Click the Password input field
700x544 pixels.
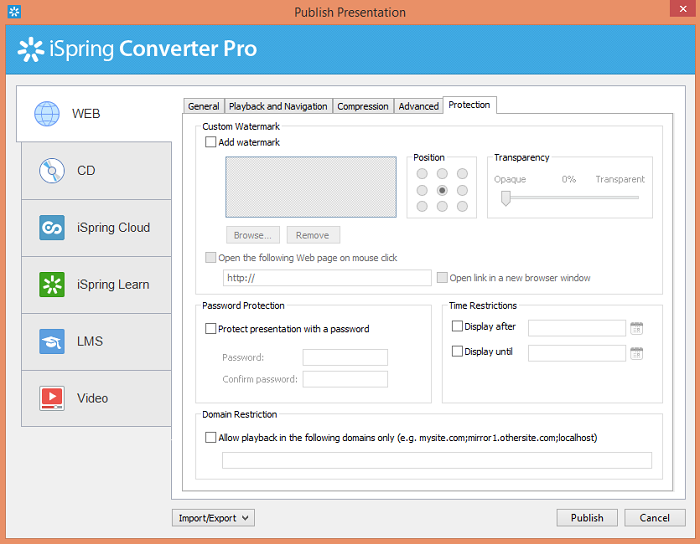[x=345, y=357]
